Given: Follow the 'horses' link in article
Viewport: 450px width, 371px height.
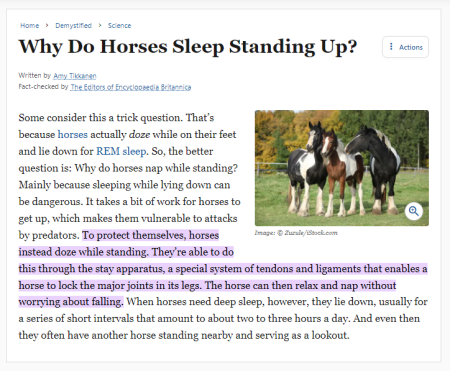Looking at the screenshot, I should point(73,134).
